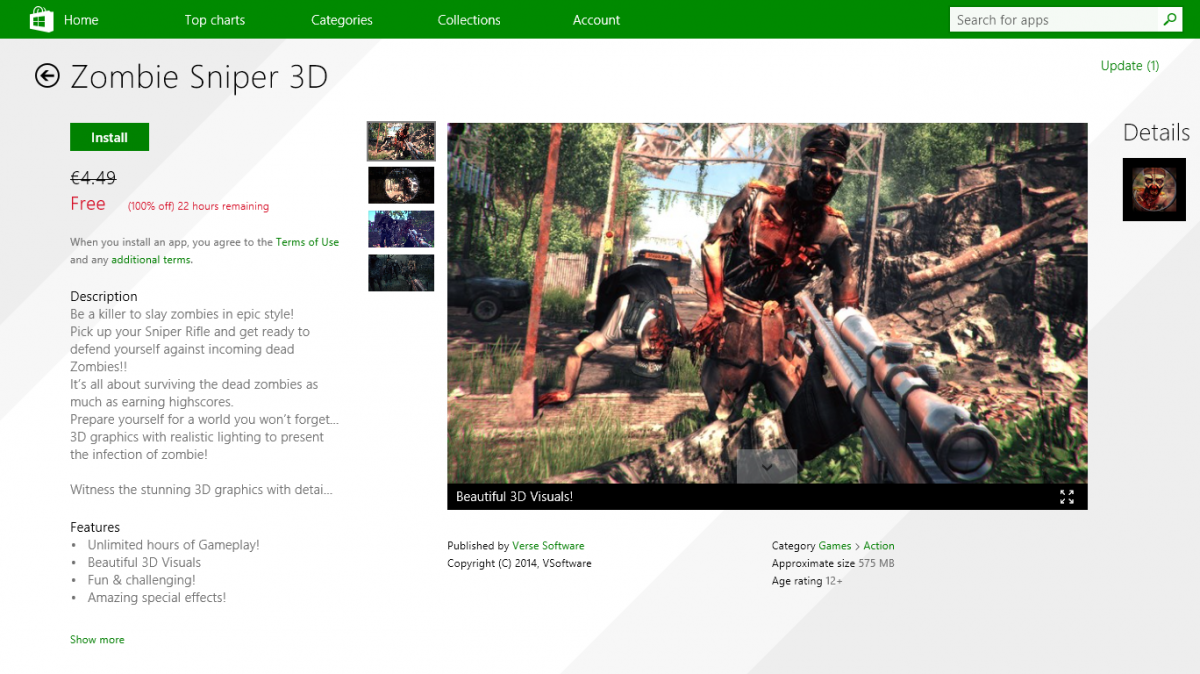Viewport: 1200px width, 674px height.
Task: Show more of the description
Action: tap(97, 640)
